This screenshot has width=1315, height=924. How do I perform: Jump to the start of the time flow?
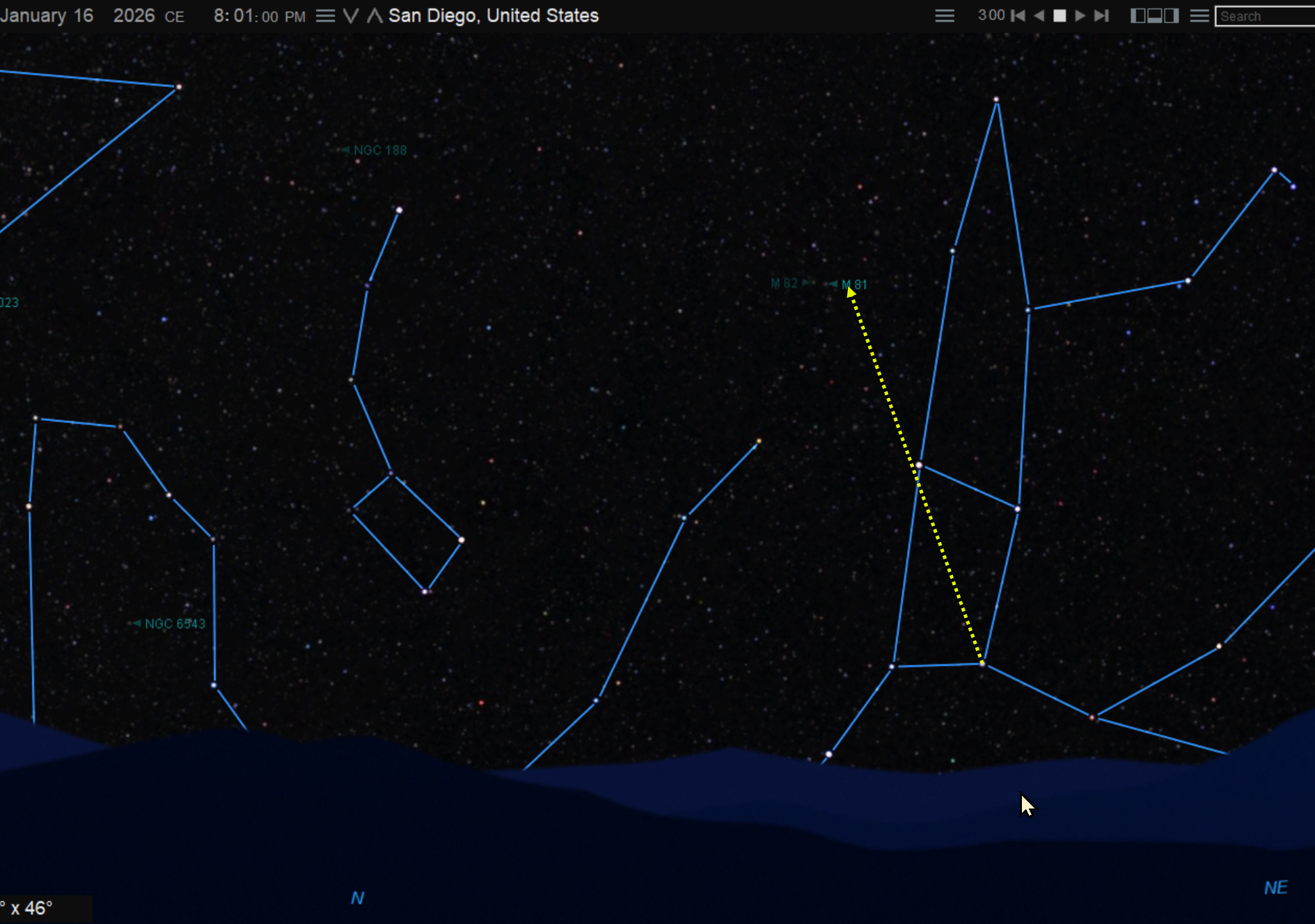(1019, 15)
